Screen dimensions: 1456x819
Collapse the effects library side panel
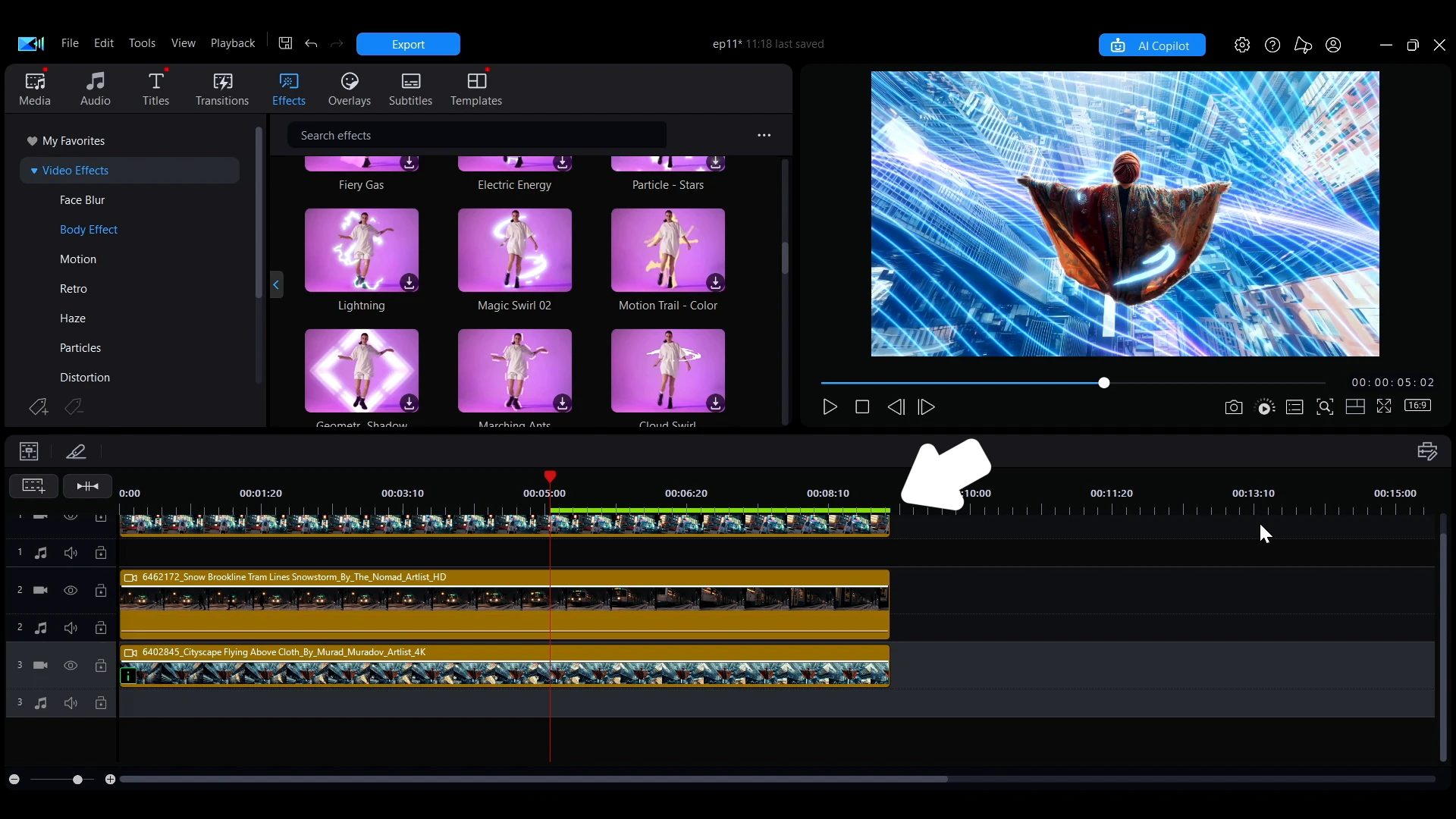(276, 284)
